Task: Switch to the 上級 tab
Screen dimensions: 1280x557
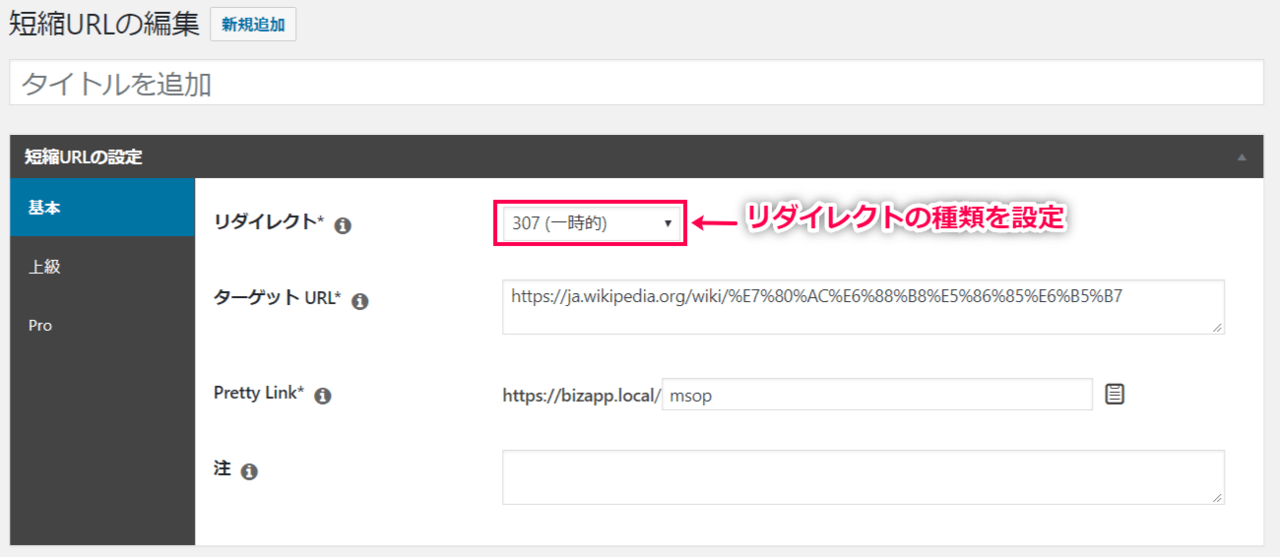Action: coord(102,267)
